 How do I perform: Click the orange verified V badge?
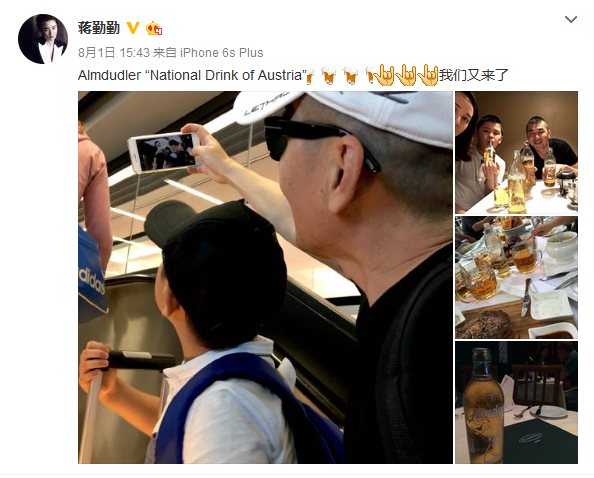pyautogui.click(x=133, y=28)
